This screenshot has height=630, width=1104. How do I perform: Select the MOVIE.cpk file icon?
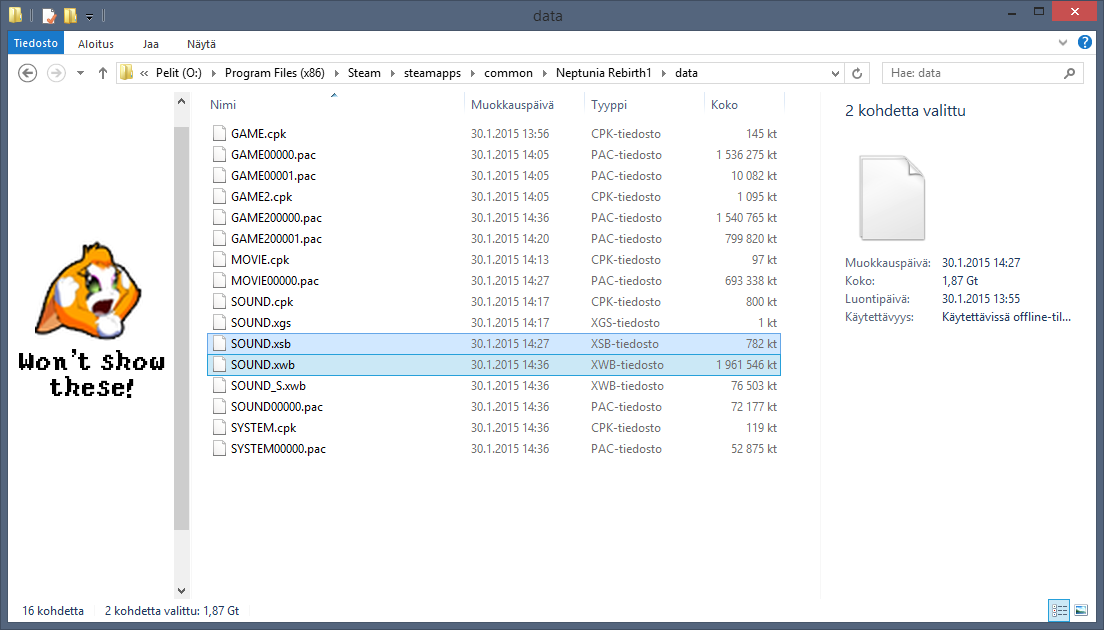pyautogui.click(x=220, y=259)
